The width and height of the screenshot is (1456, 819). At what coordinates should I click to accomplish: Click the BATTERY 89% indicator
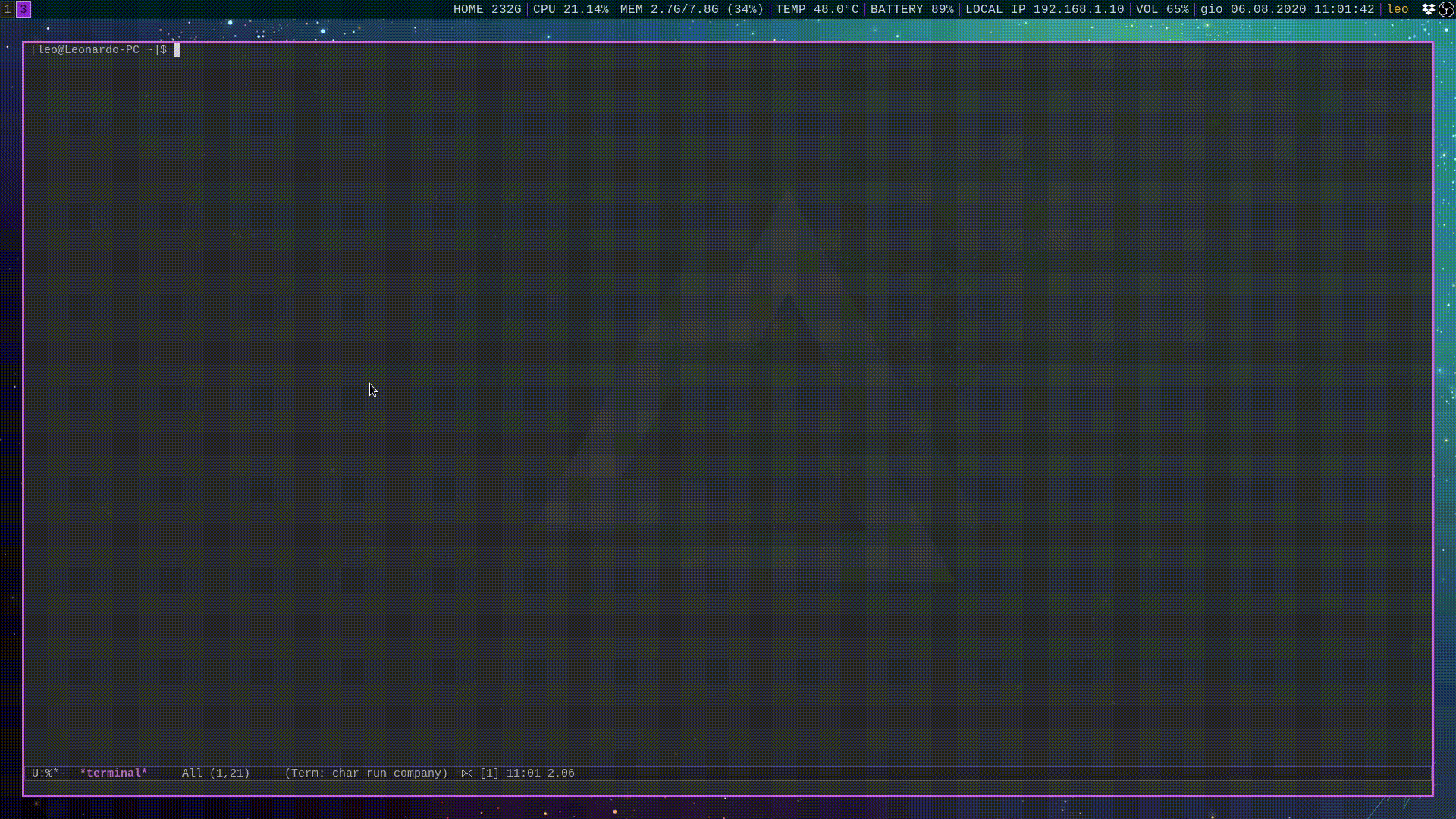tap(912, 10)
